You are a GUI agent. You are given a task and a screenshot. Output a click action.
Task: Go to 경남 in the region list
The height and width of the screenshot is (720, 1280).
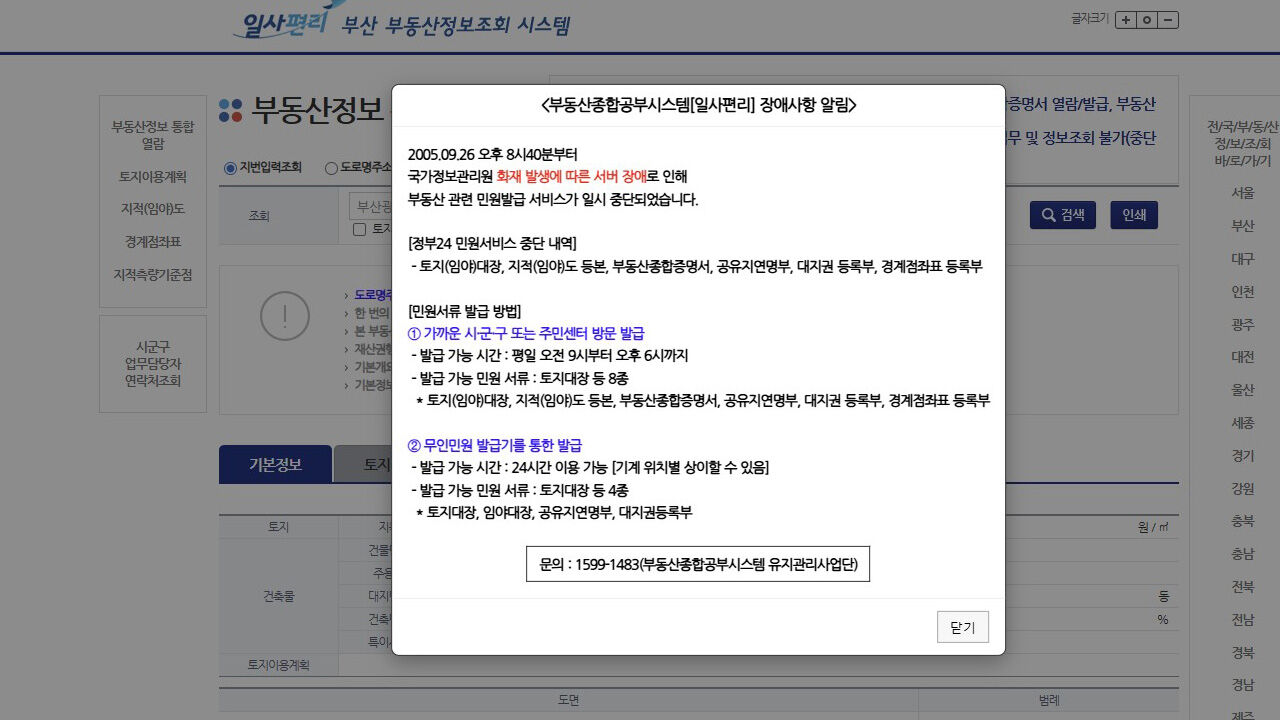tap(1243, 685)
